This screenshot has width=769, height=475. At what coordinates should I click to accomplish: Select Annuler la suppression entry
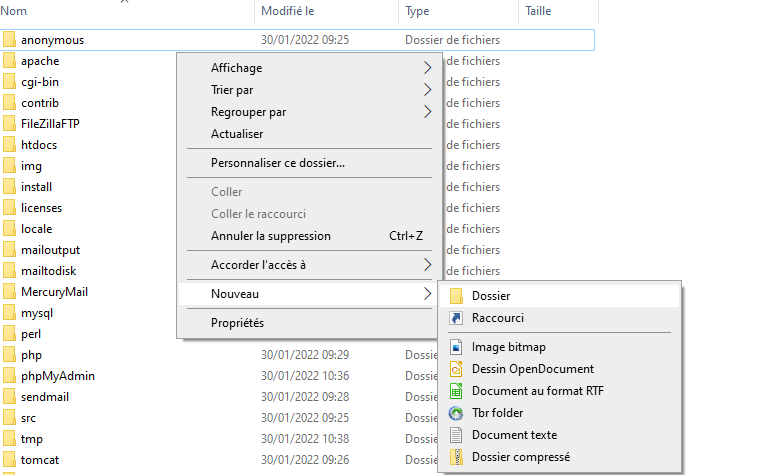point(270,236)
